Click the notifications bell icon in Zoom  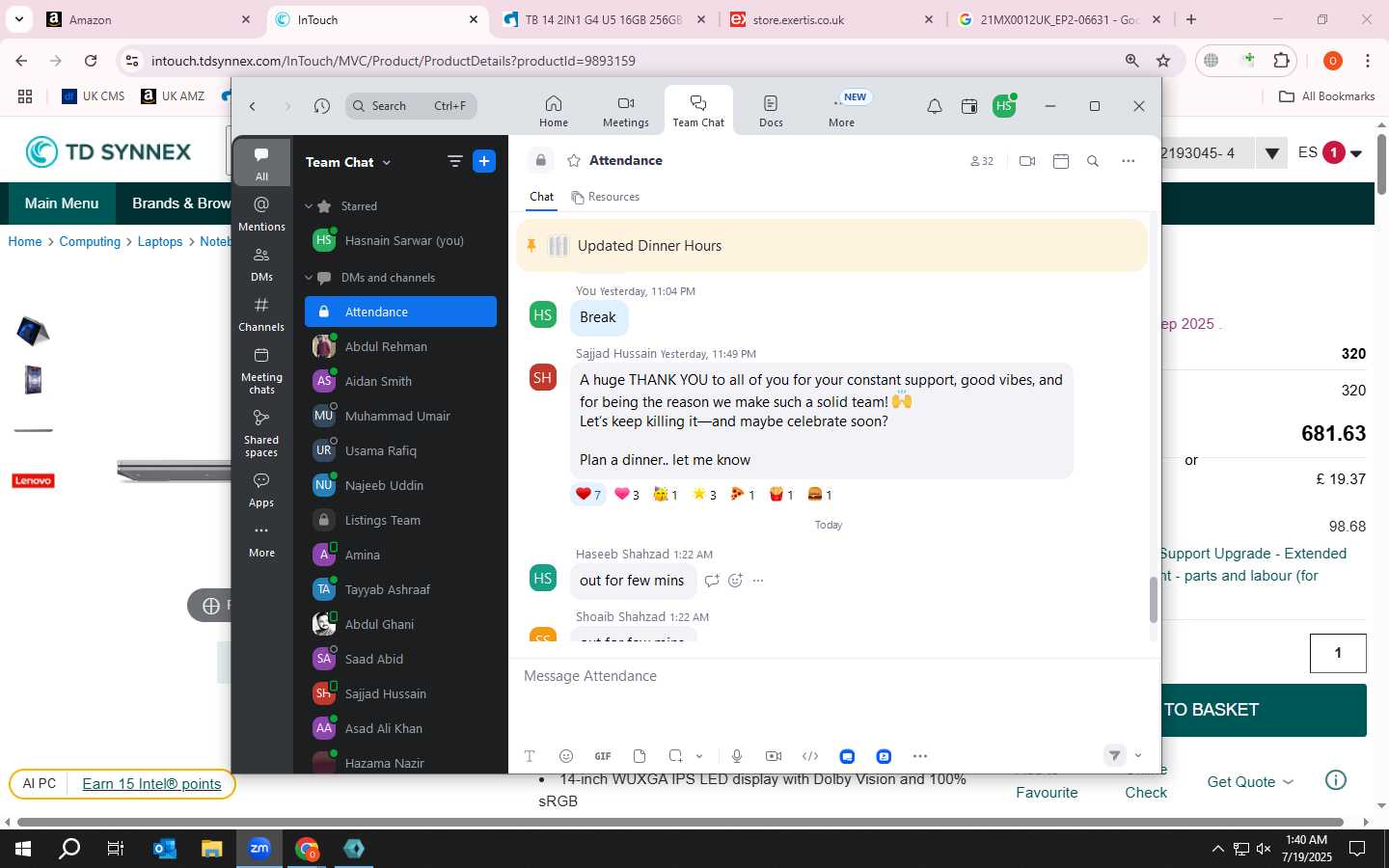point(935,106)
